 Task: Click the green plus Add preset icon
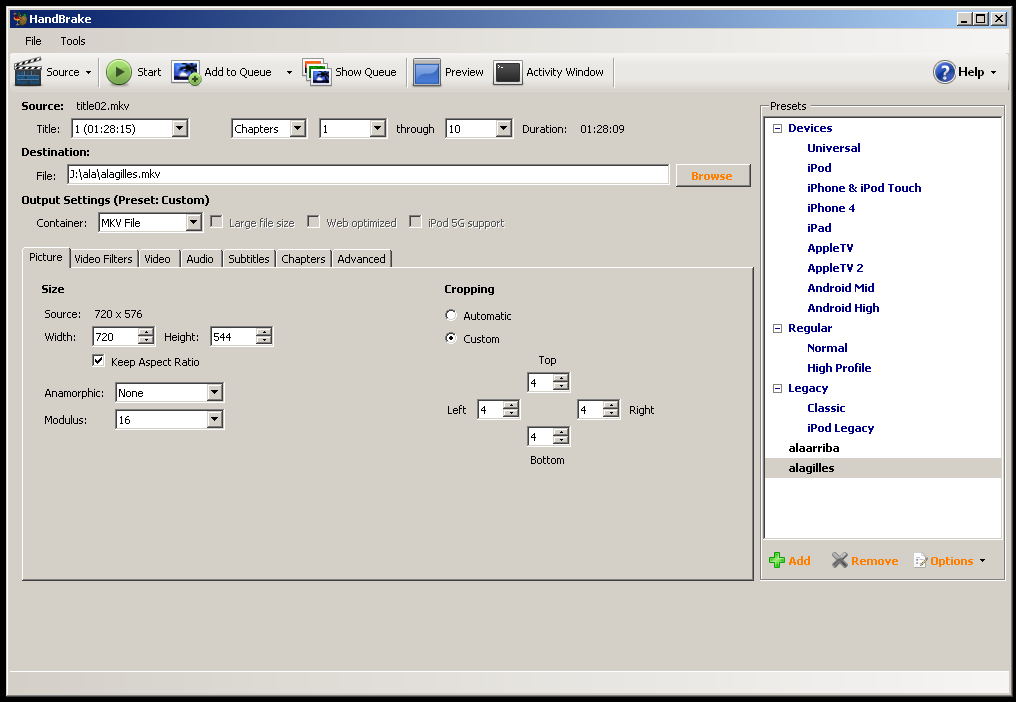pyautogui.click(x=776, y=560)
